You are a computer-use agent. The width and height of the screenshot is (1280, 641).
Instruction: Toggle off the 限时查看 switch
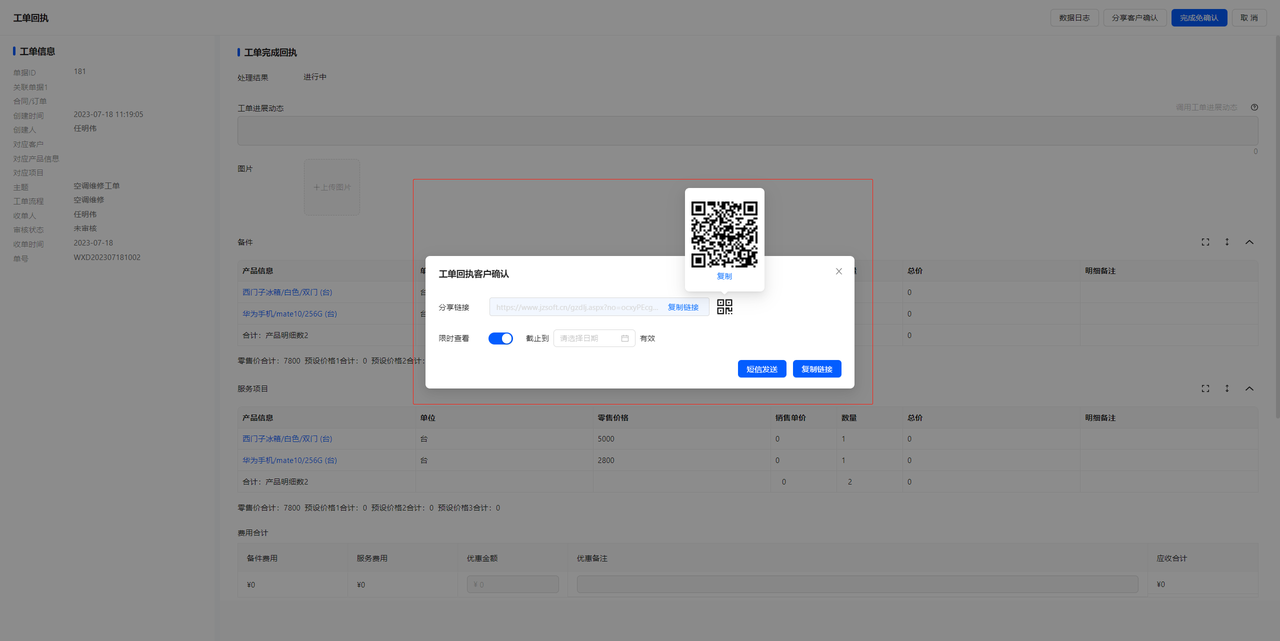coord(500,338)
